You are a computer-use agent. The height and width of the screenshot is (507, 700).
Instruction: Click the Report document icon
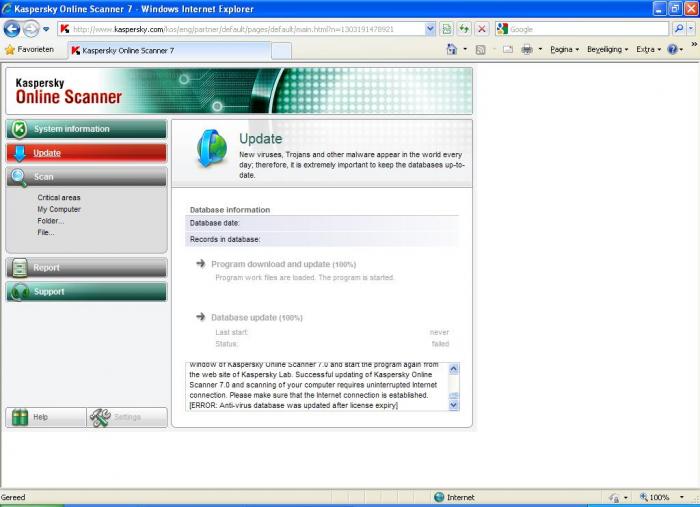[20, 268]
